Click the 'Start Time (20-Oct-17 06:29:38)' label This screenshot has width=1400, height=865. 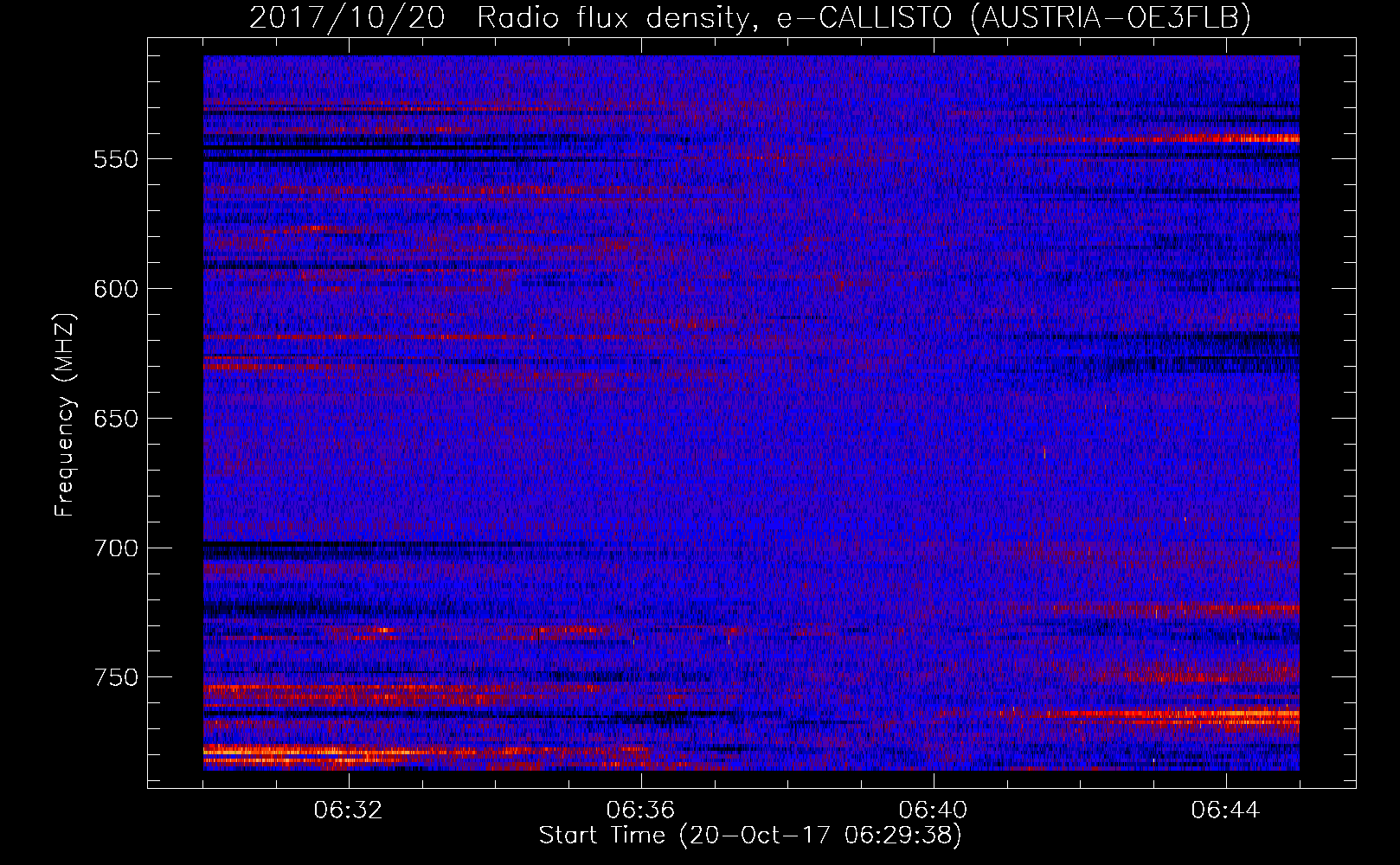[750, 836]
